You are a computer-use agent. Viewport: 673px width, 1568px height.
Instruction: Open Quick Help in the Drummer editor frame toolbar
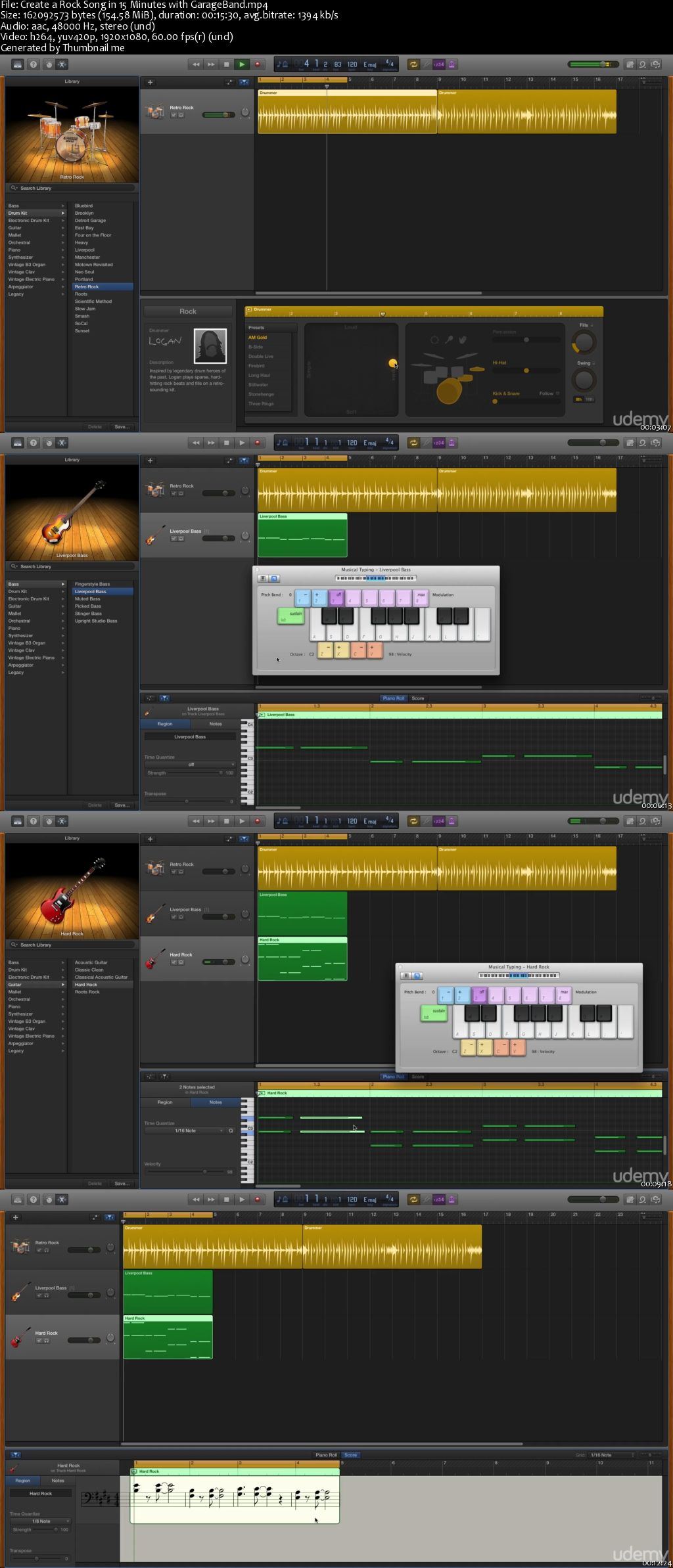click(x=34, y=64)
